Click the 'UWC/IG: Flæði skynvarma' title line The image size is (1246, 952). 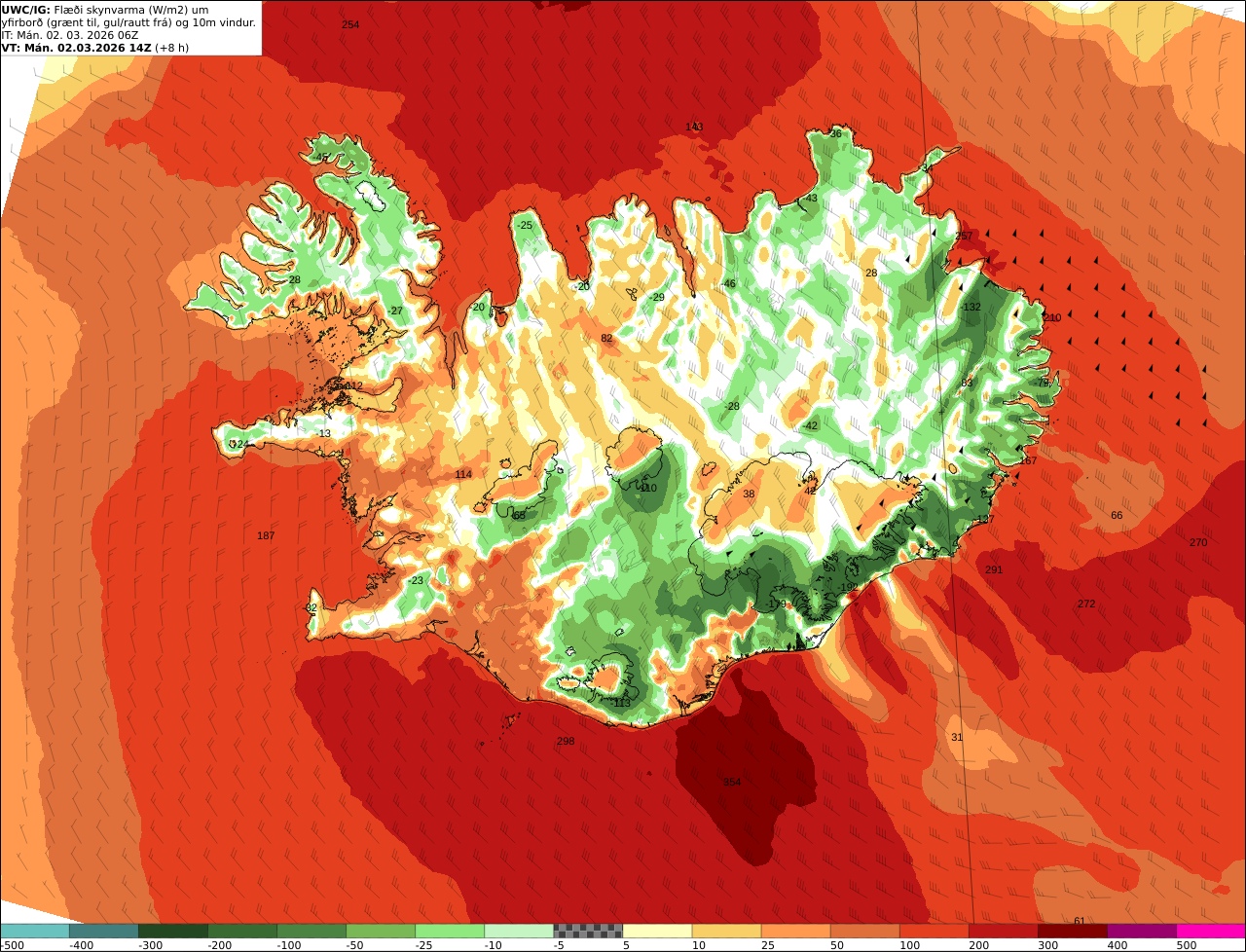[105, 10]
